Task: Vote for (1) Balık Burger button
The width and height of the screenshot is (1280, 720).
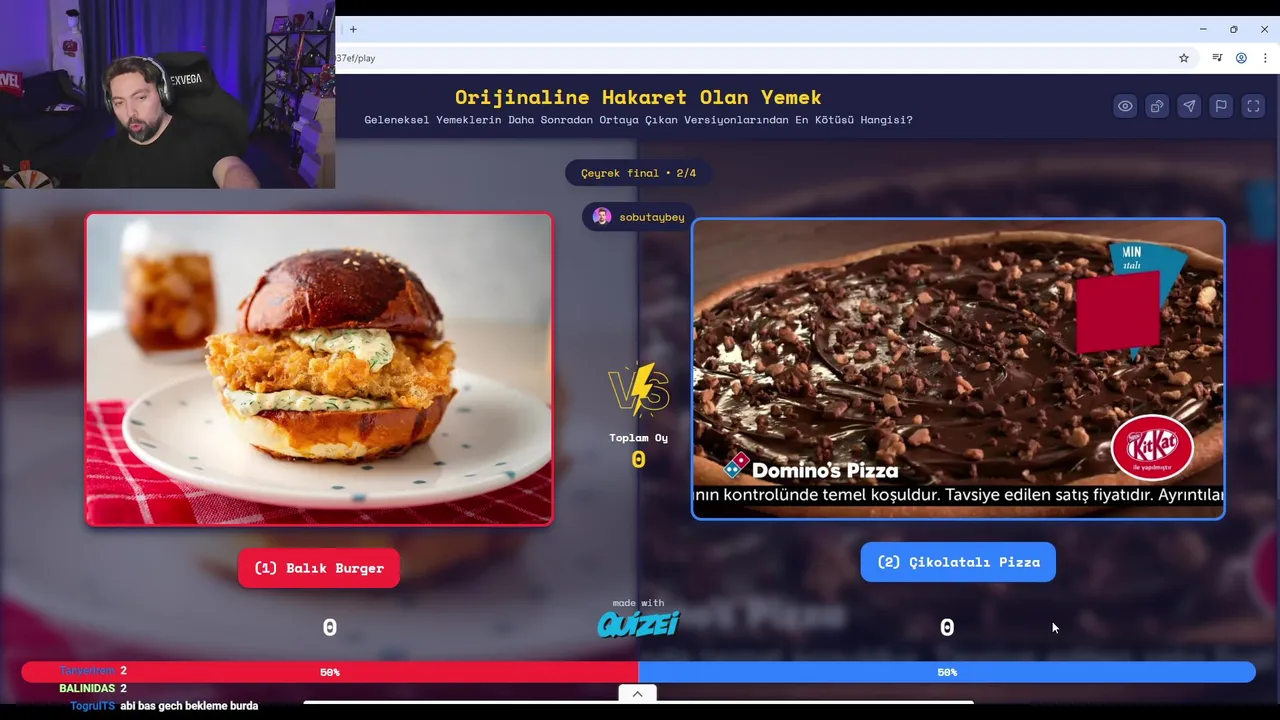Action: coord(319,568)
